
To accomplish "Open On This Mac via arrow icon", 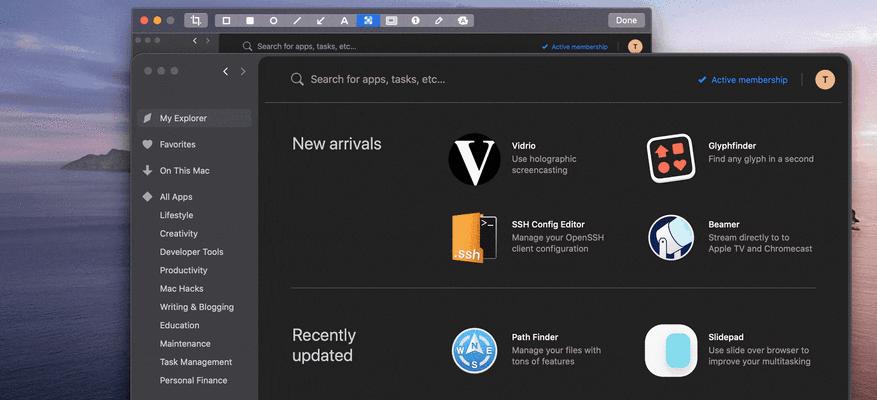I will [147, 171].
